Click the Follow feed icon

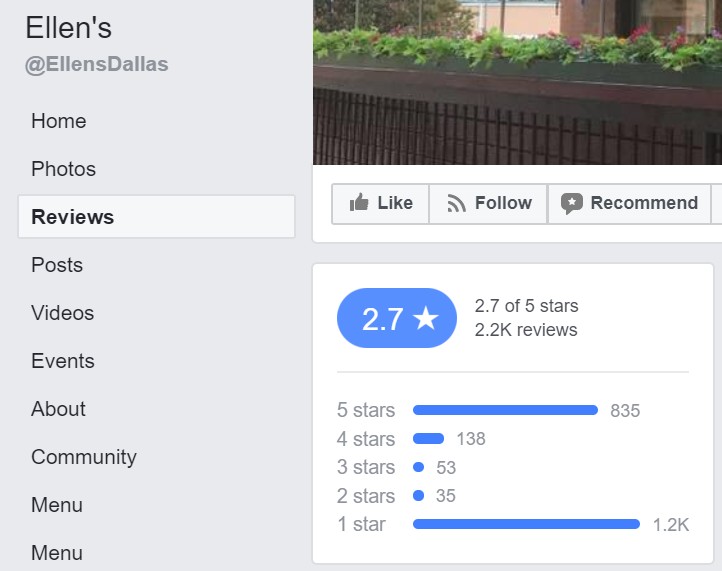point(457,203)
